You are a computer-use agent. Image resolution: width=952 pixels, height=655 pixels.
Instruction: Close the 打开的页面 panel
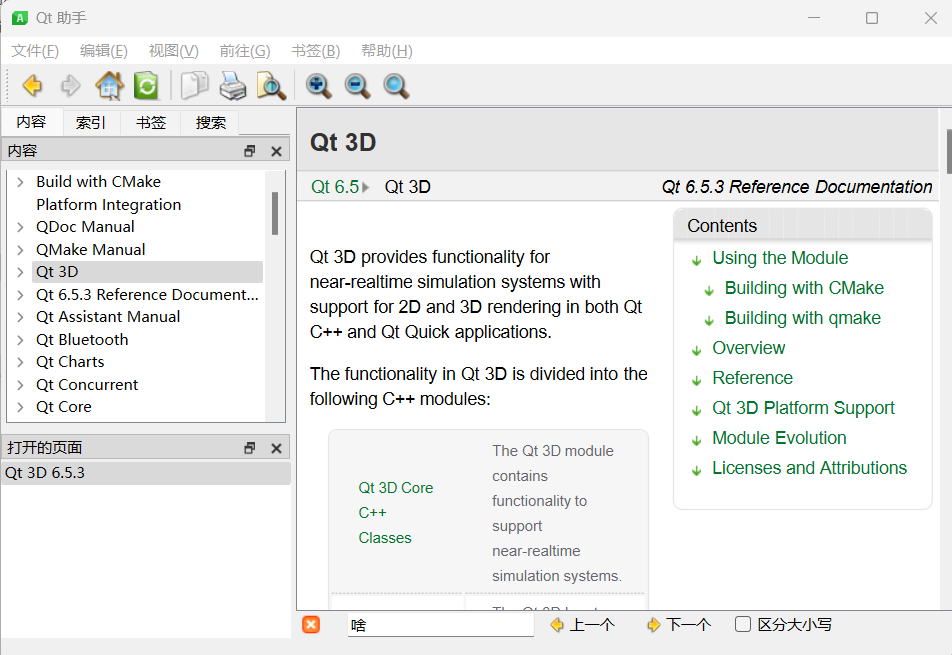coord(276,448)
